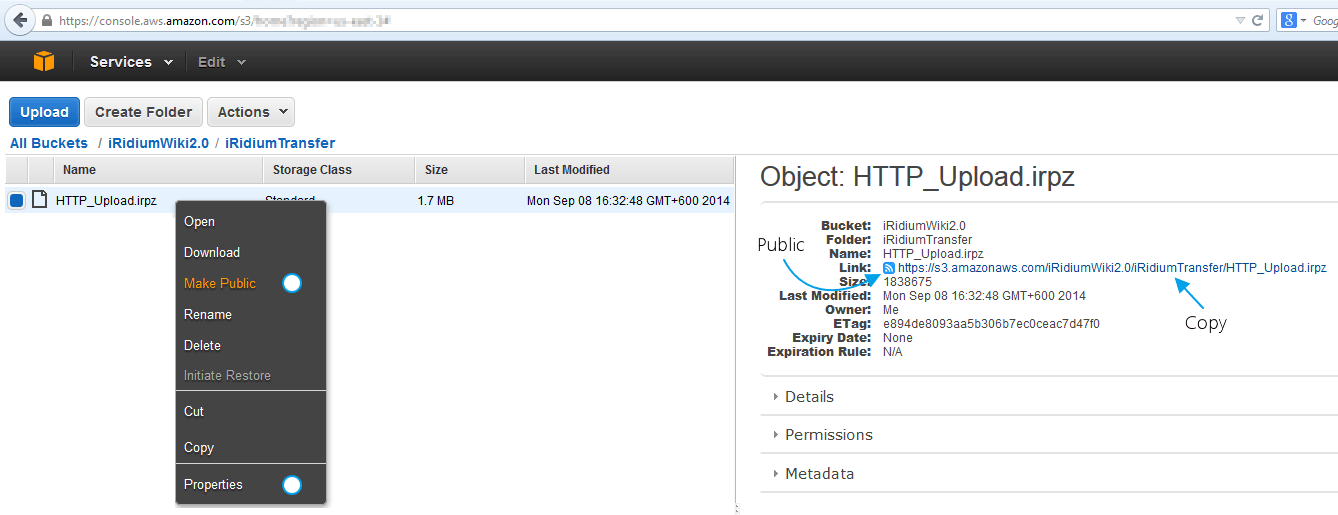Select the HTTP_Upload.irpz file name
This screenshot has height=515, width=1338.
tap(106, 201)
